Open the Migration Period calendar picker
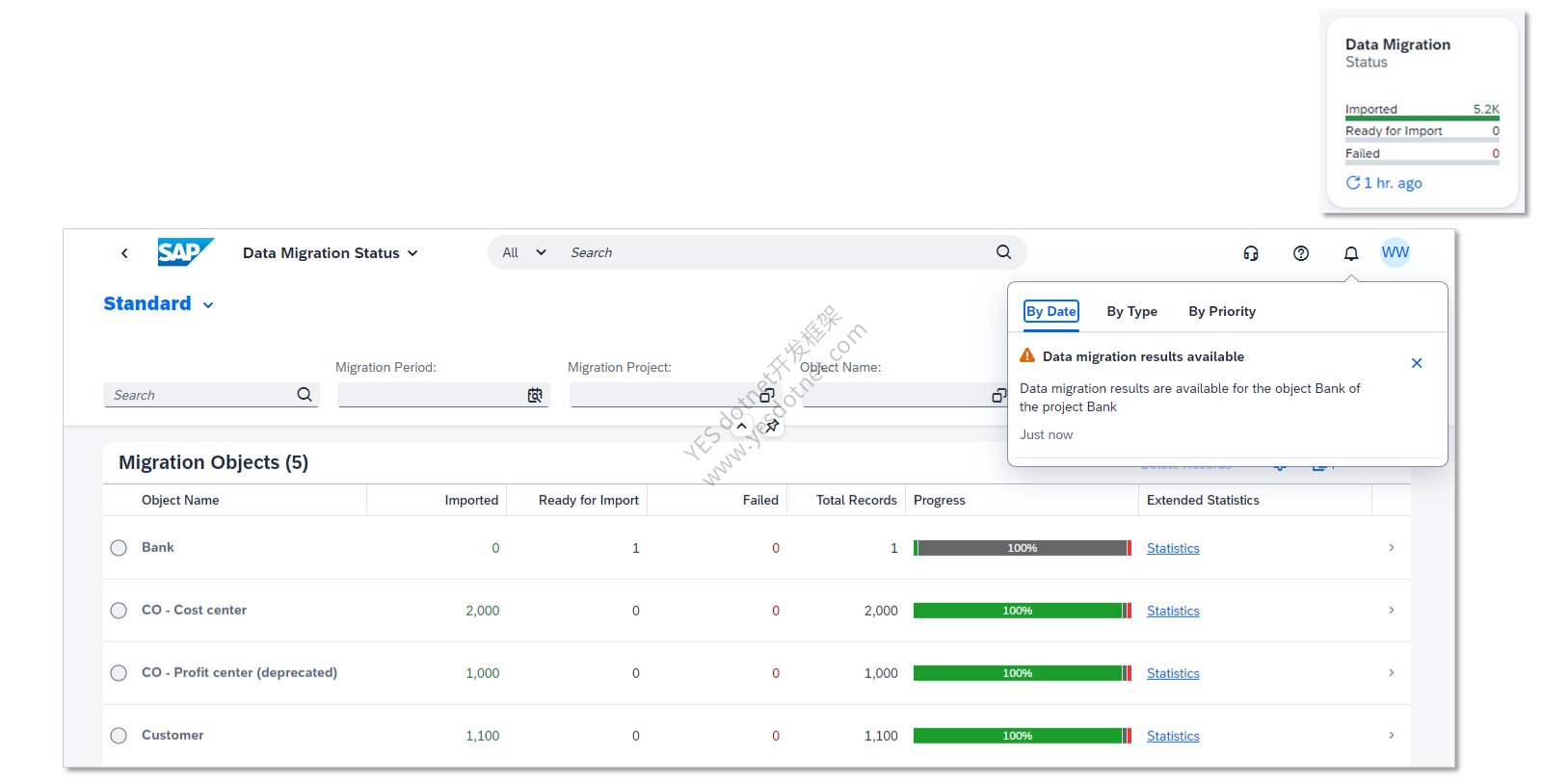The width and height of the screenshot is (1542, 784). pyautogui.click(x=535, y=395)
